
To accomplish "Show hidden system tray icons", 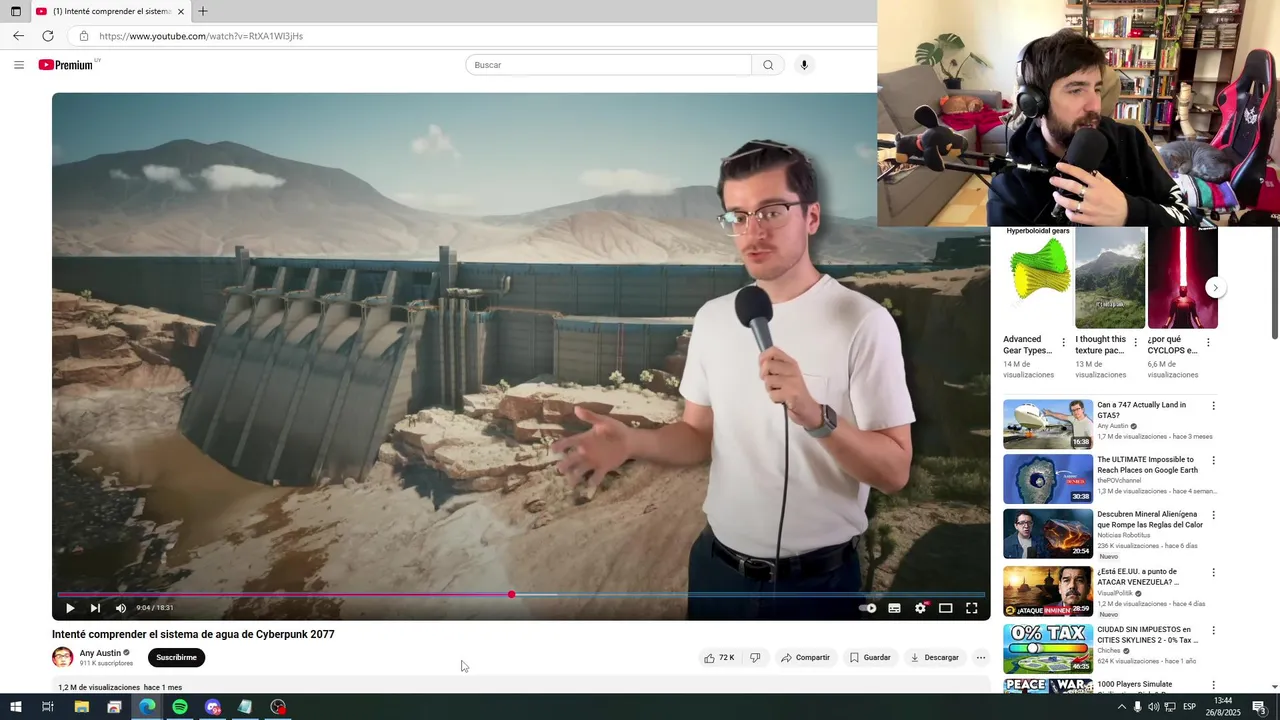I will click(x=1121, y=707).
